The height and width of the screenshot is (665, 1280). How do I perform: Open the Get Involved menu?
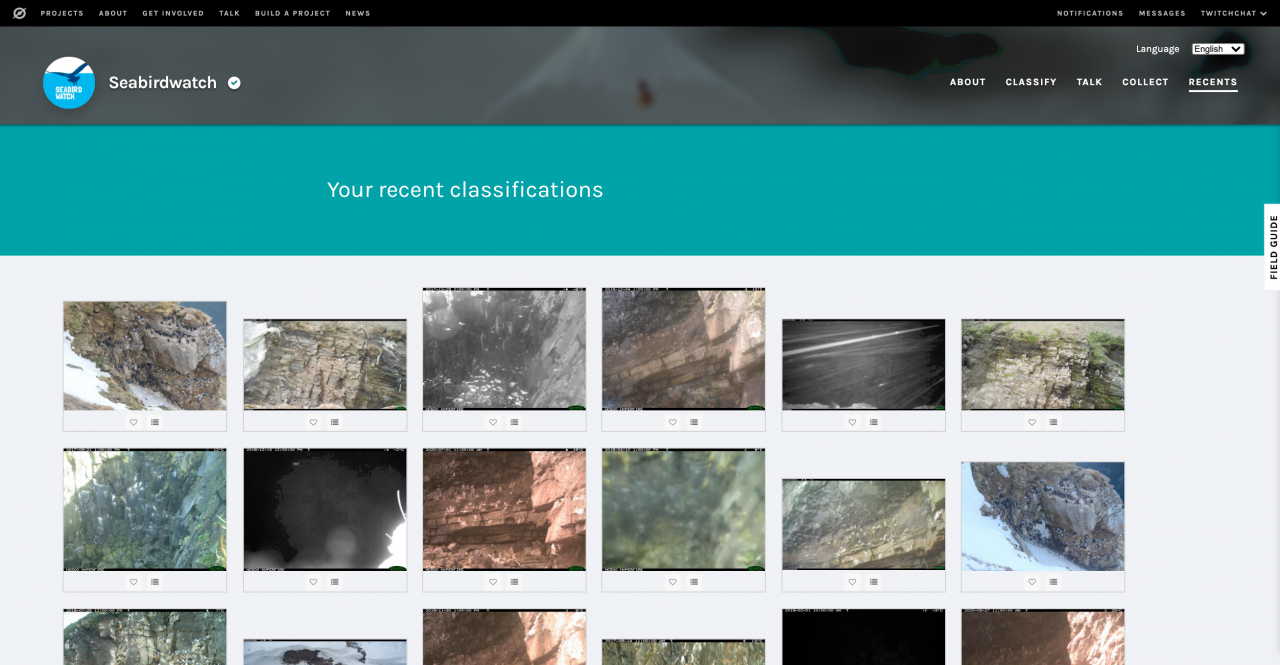[x=173, y=13]
